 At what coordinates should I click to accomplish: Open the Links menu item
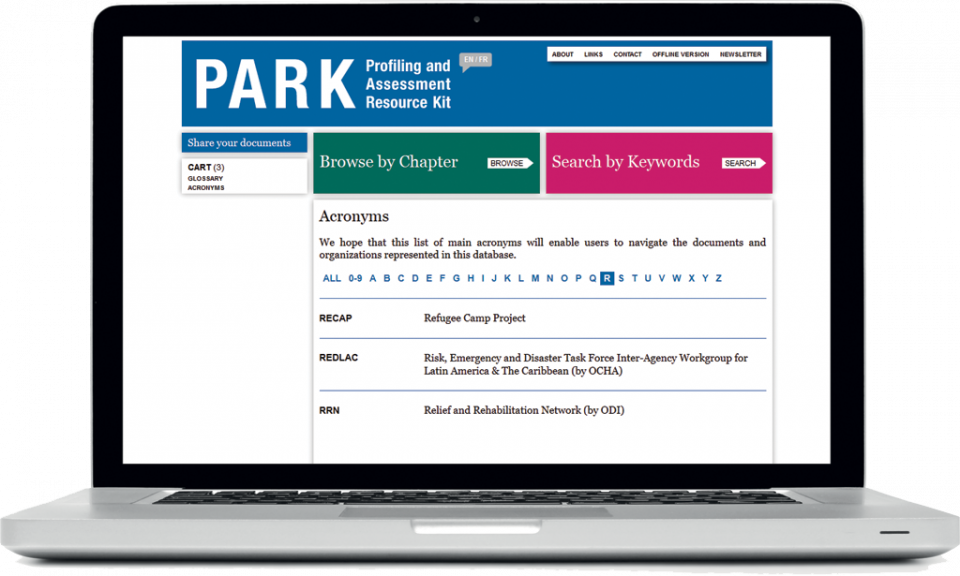(593, 55)
